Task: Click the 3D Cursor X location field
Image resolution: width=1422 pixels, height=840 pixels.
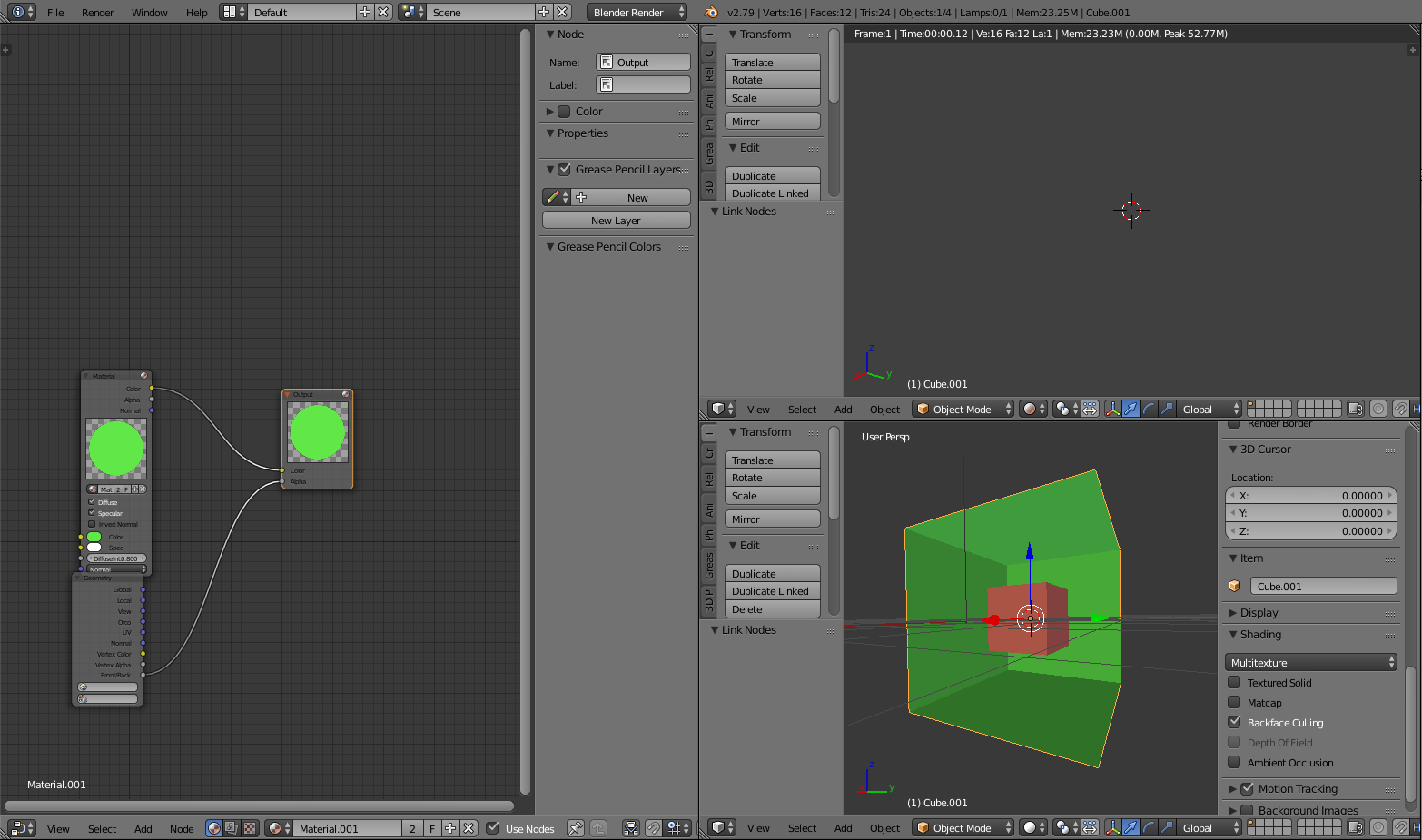Action: pos(1311,496)
